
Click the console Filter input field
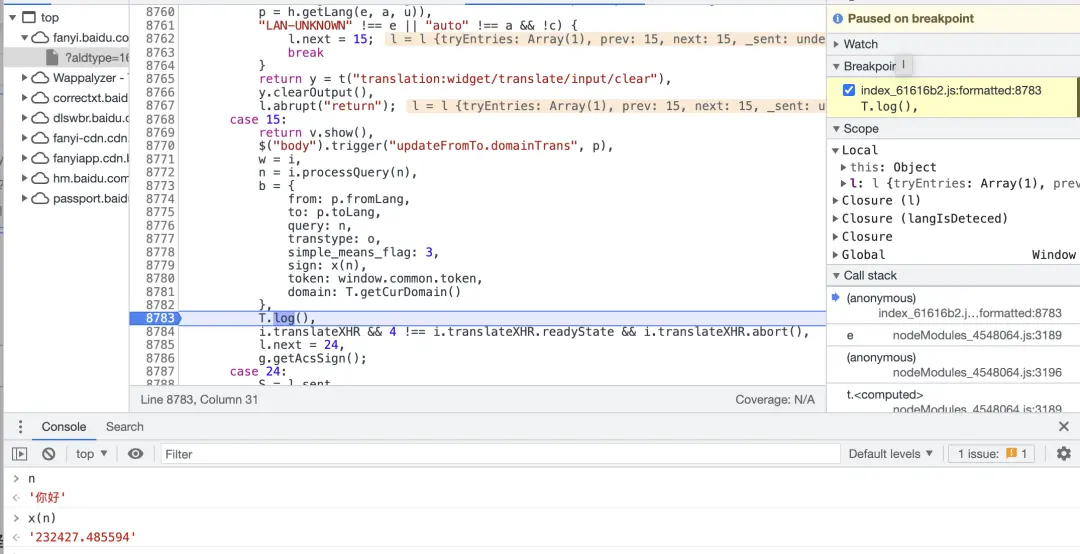pyautogui.click(x=500, y=454)
